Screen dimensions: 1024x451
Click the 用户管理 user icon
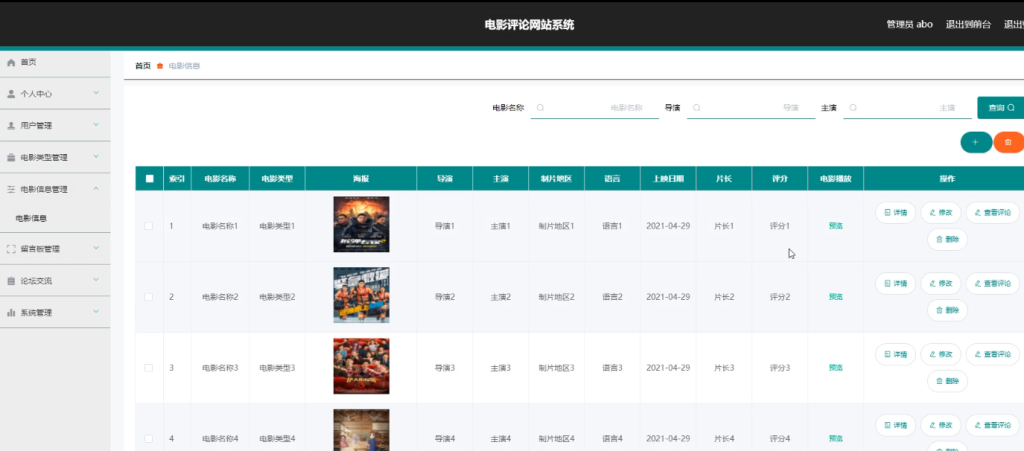tap(10, 126)
